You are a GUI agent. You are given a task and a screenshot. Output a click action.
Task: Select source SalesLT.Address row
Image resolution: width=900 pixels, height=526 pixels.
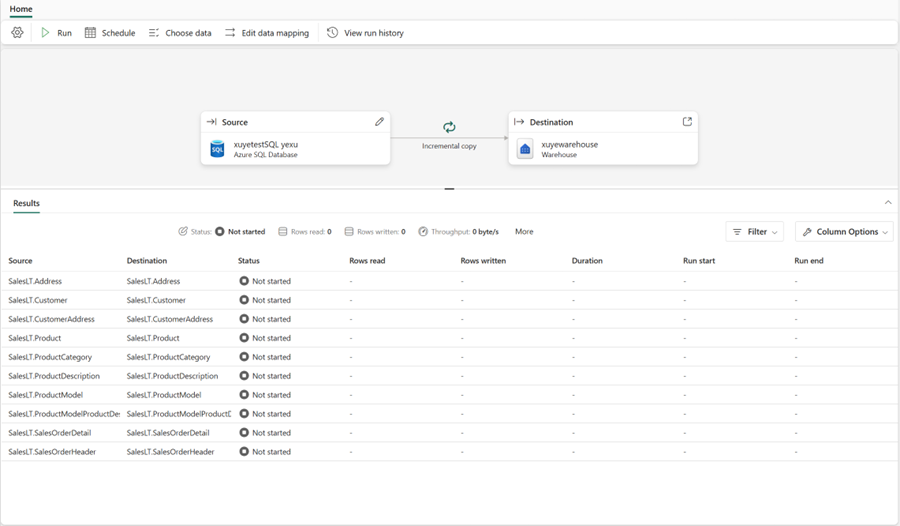(x=35, y=281)
